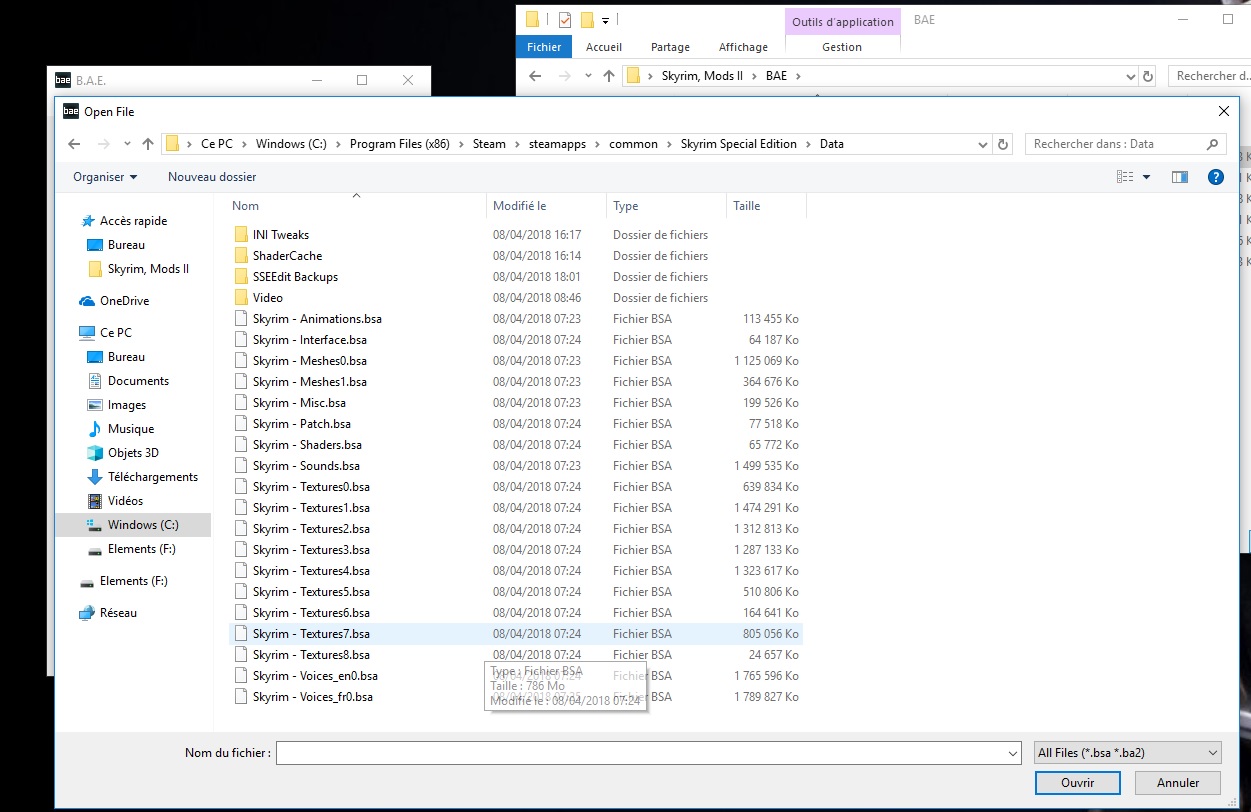Select Windows (C:) drive in navigation pane
Viewport: 1251px width, 812px height.
(143, 525)
